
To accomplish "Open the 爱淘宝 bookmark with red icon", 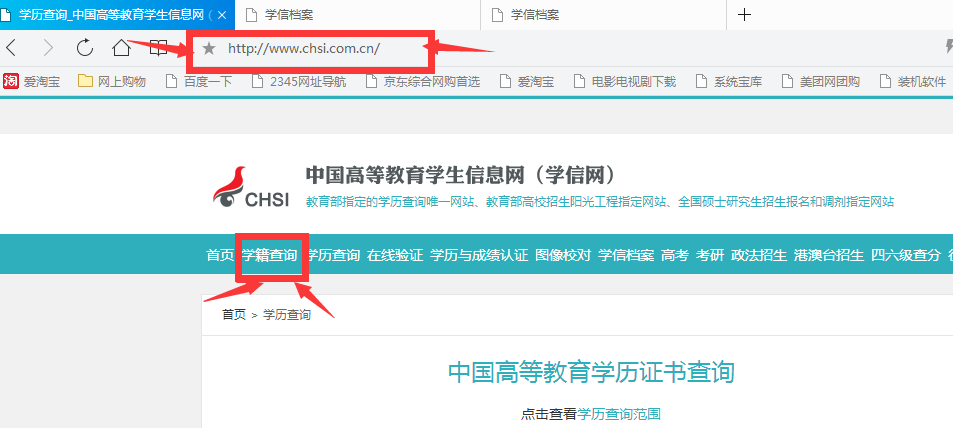I will pyautogui.click(x=32, y=81).
